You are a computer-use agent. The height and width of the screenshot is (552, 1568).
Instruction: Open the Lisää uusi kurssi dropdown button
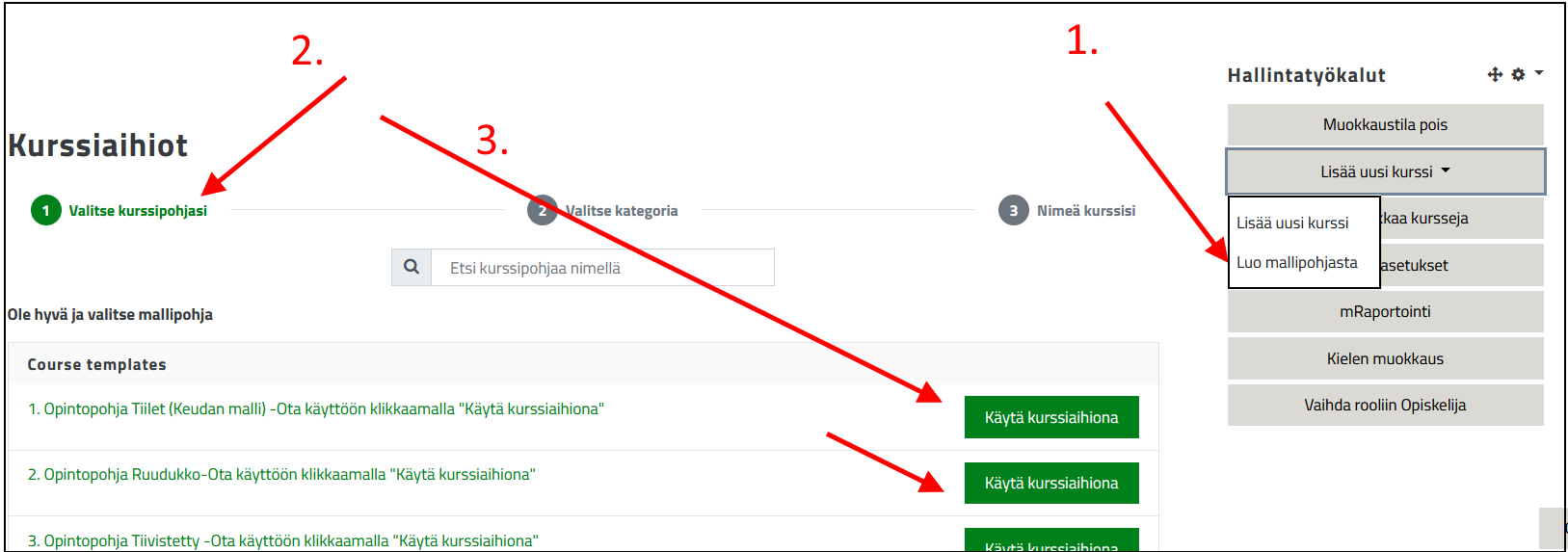[x=1385, y=171]
